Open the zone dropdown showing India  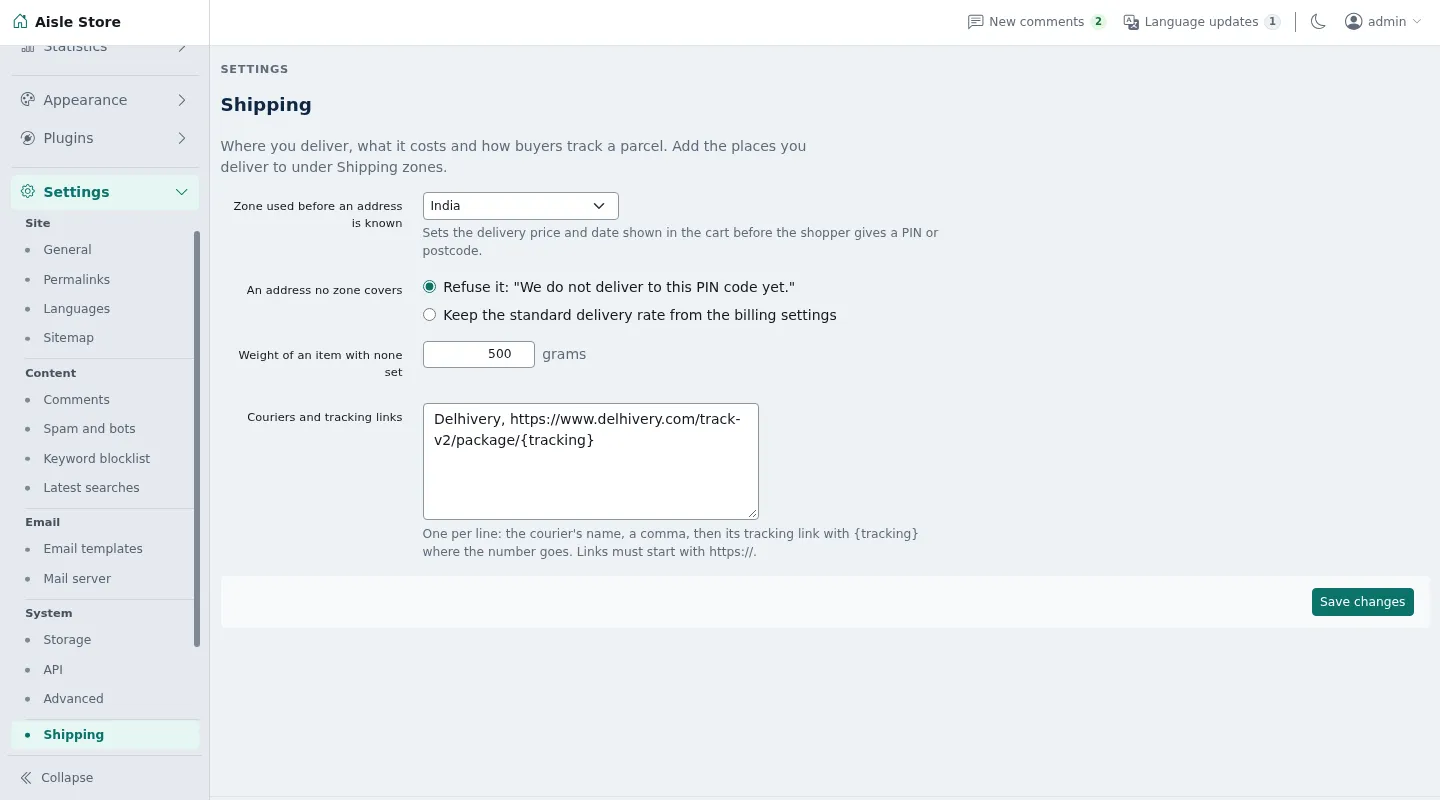pyautogui.click(x=521, y=206)
